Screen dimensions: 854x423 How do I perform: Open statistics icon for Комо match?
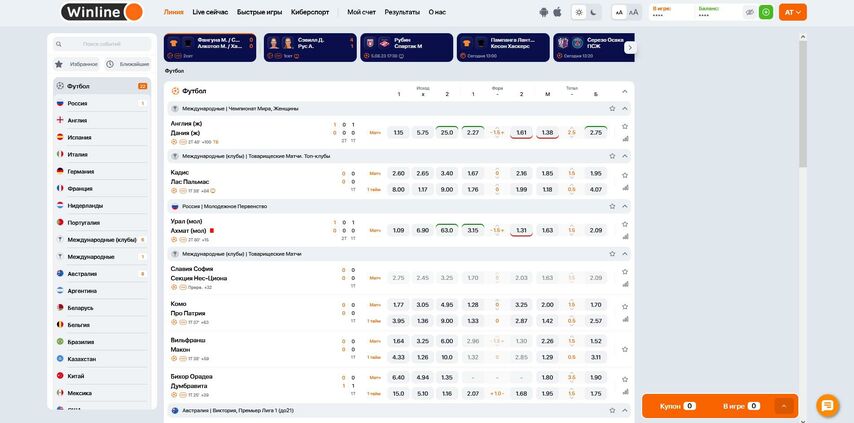pos(625,319)
